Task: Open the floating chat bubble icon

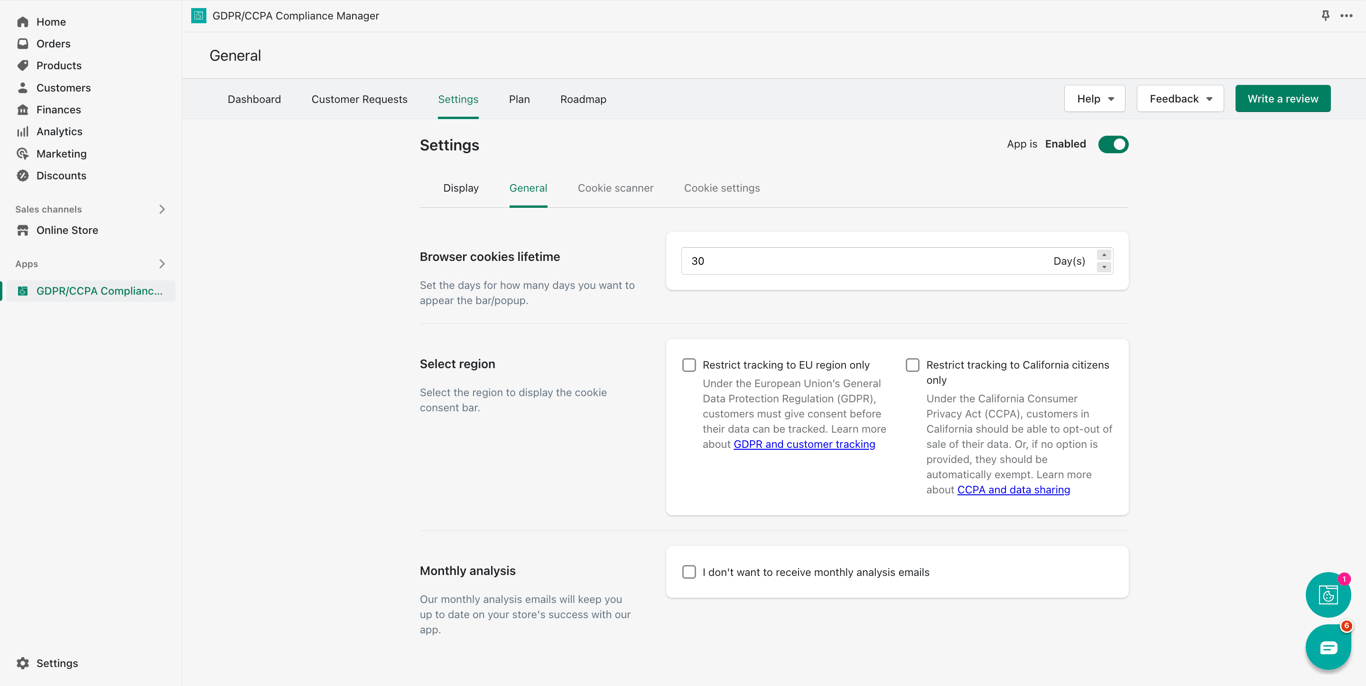Action: [1328, 648]
